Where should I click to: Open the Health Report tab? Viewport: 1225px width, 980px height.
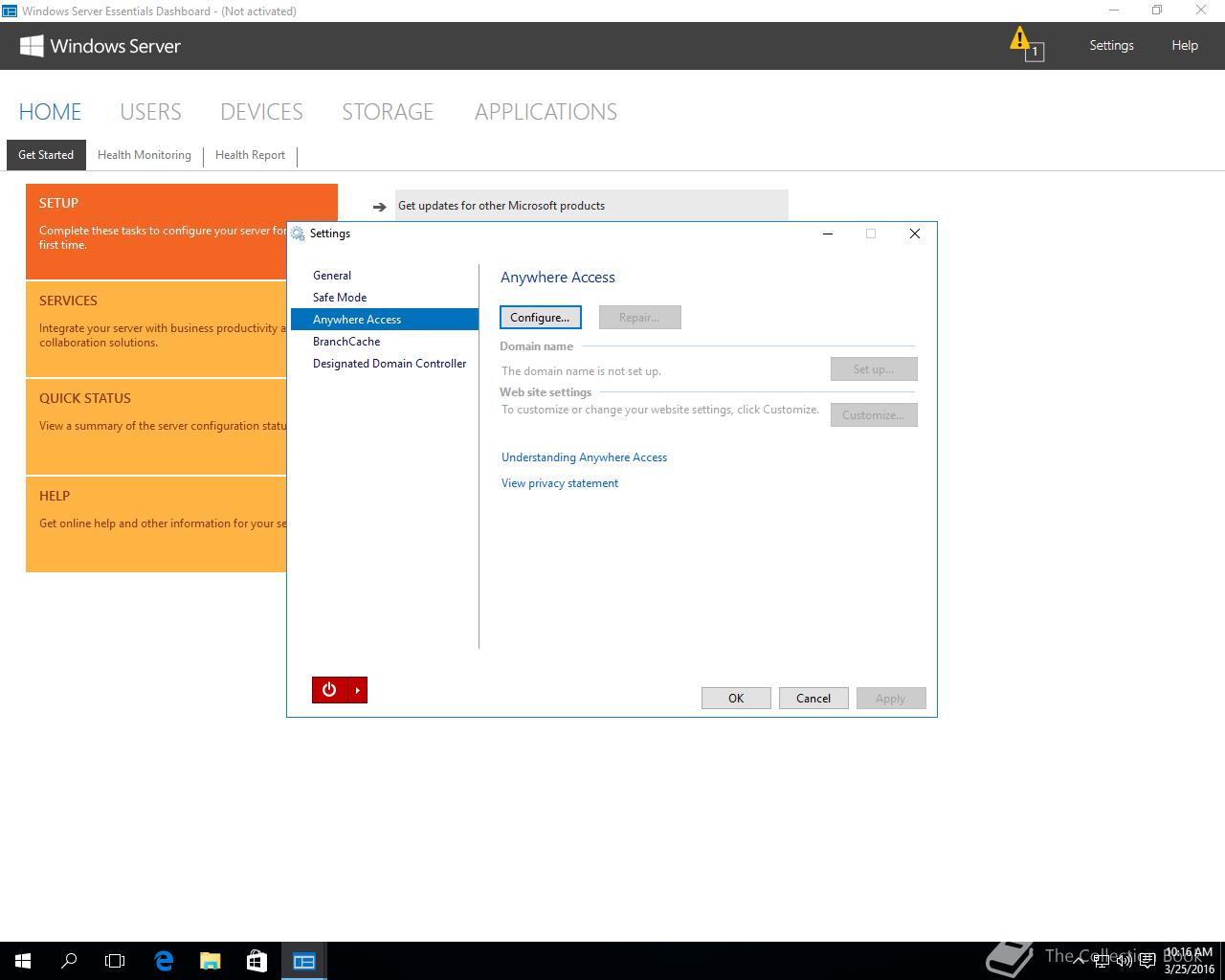pyautogui.click(x=250, y=155)
